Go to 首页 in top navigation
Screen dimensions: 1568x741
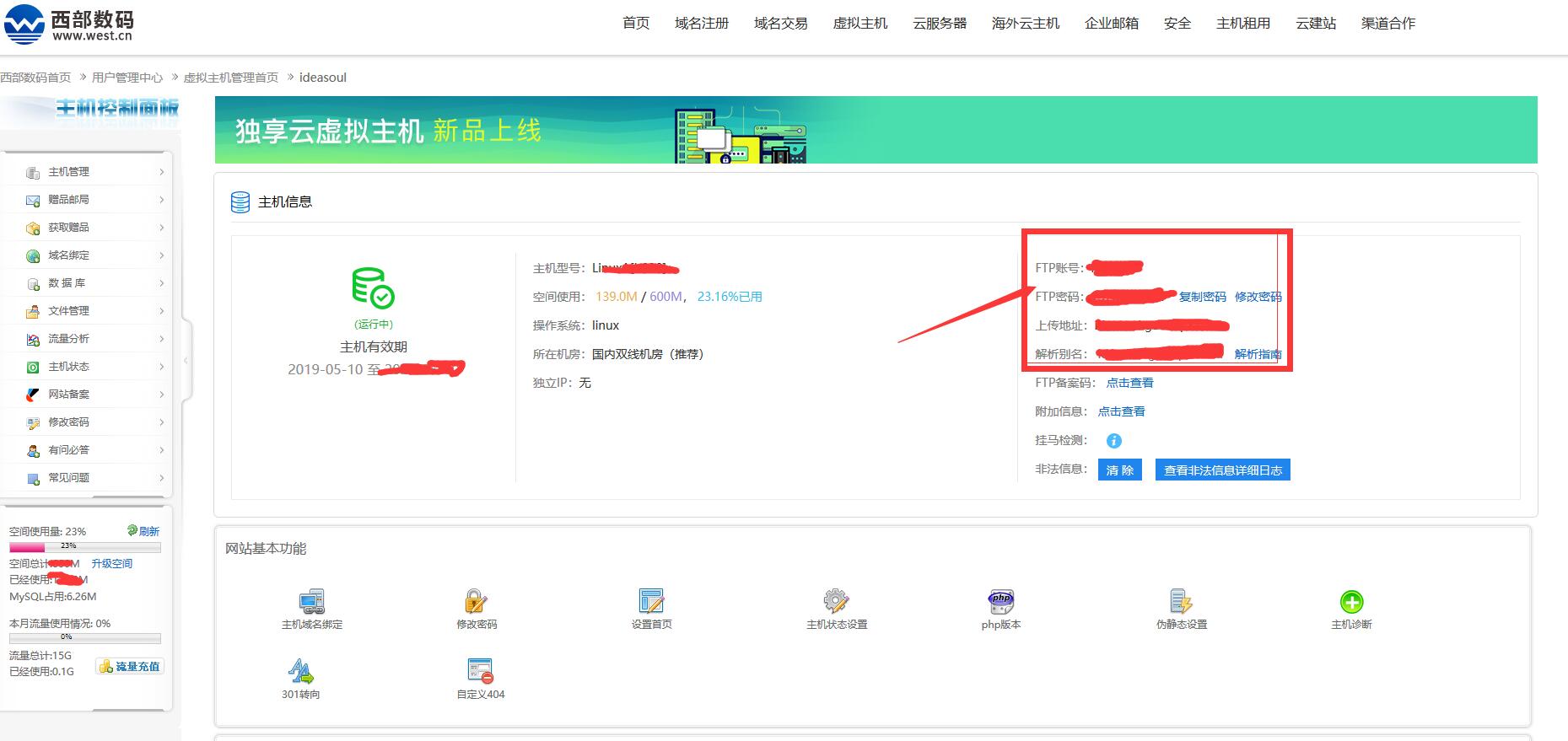pyautogui.click(x=636, y=24)
